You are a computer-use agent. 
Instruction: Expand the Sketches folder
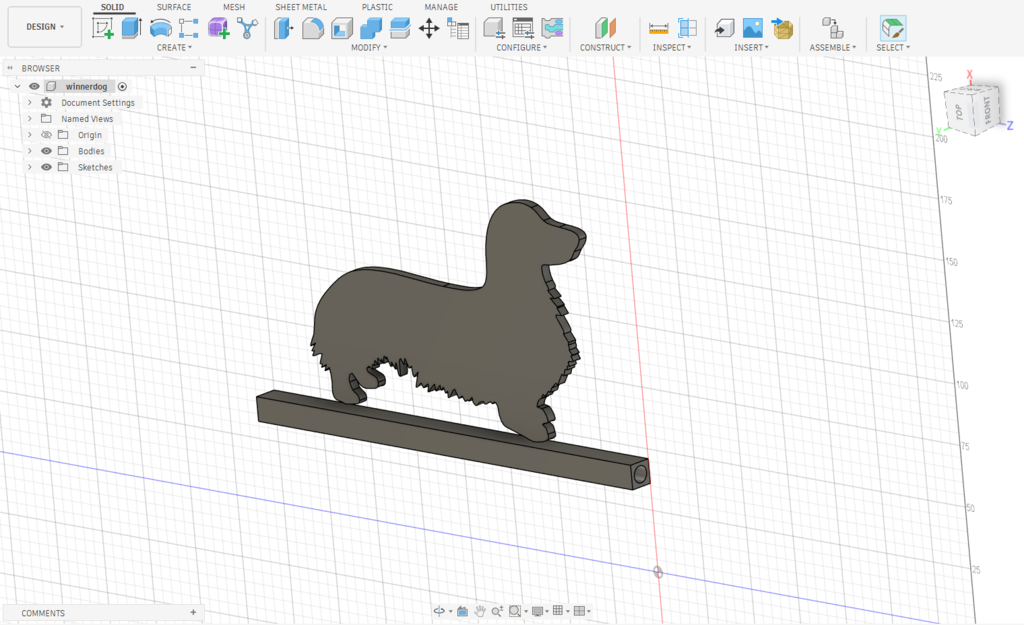29,167
